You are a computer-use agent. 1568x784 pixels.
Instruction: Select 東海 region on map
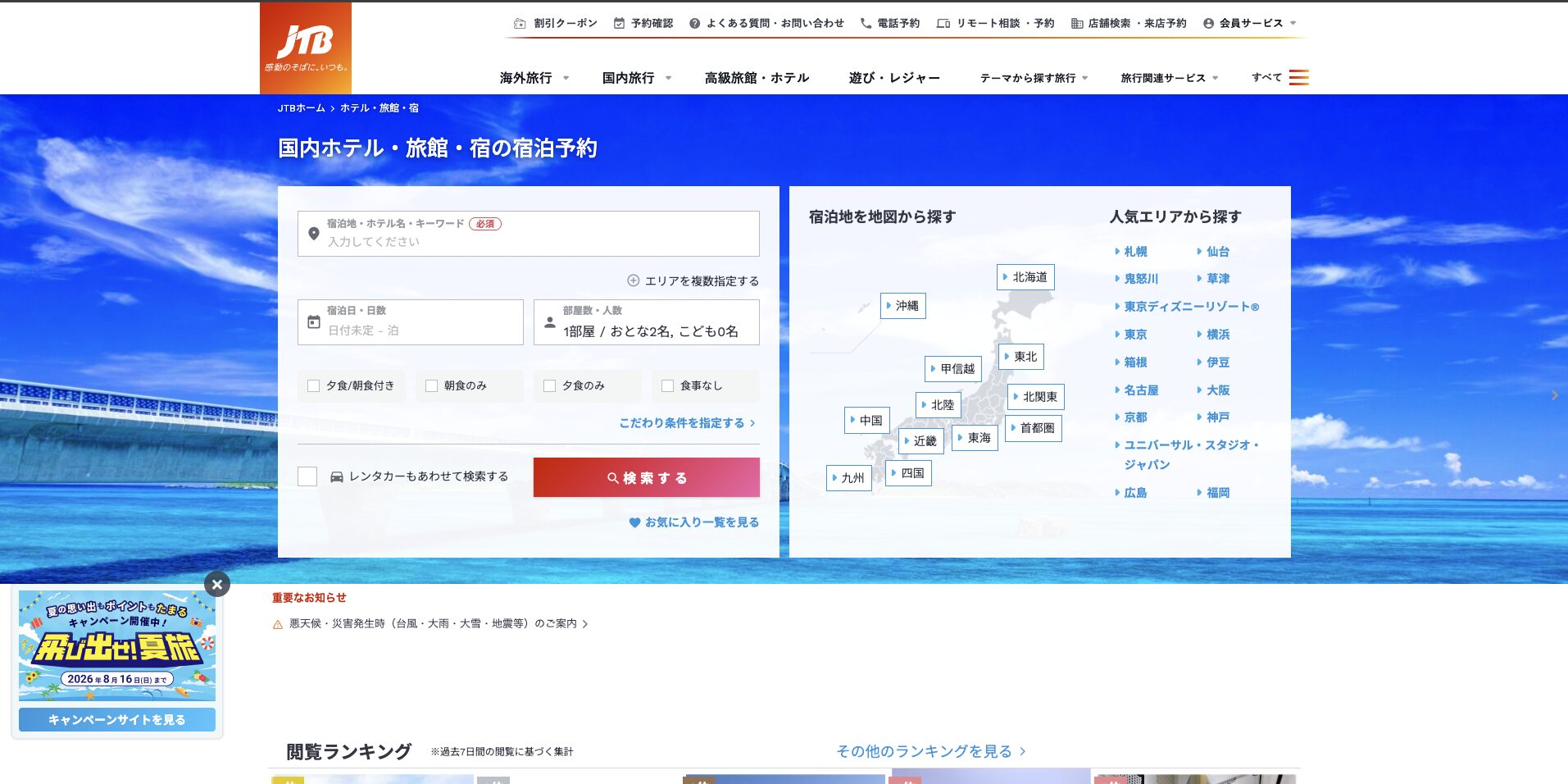pyautogui.click(x=975, y=438)
